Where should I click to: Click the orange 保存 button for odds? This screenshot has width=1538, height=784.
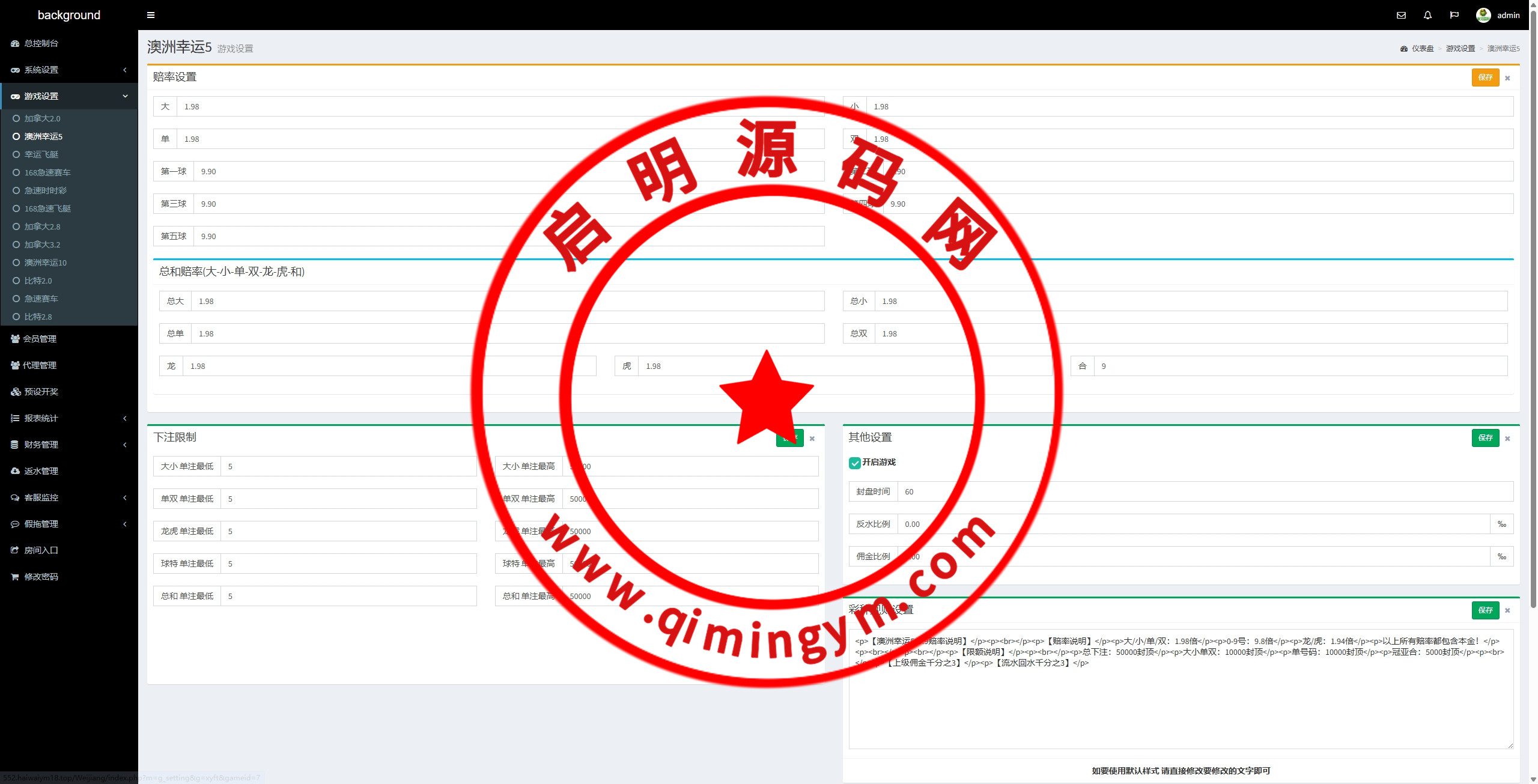pos(1485,77)
